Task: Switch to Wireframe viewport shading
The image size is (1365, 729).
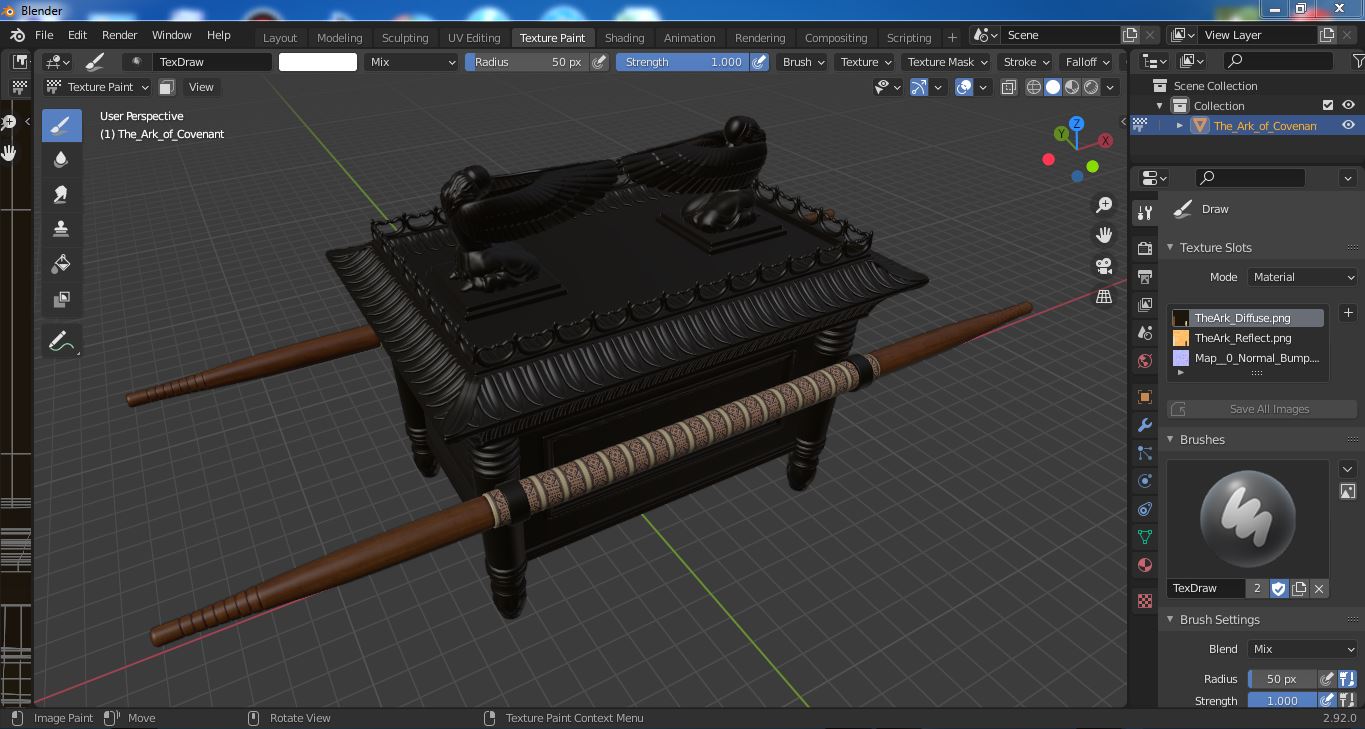Action: [1034, 87]
